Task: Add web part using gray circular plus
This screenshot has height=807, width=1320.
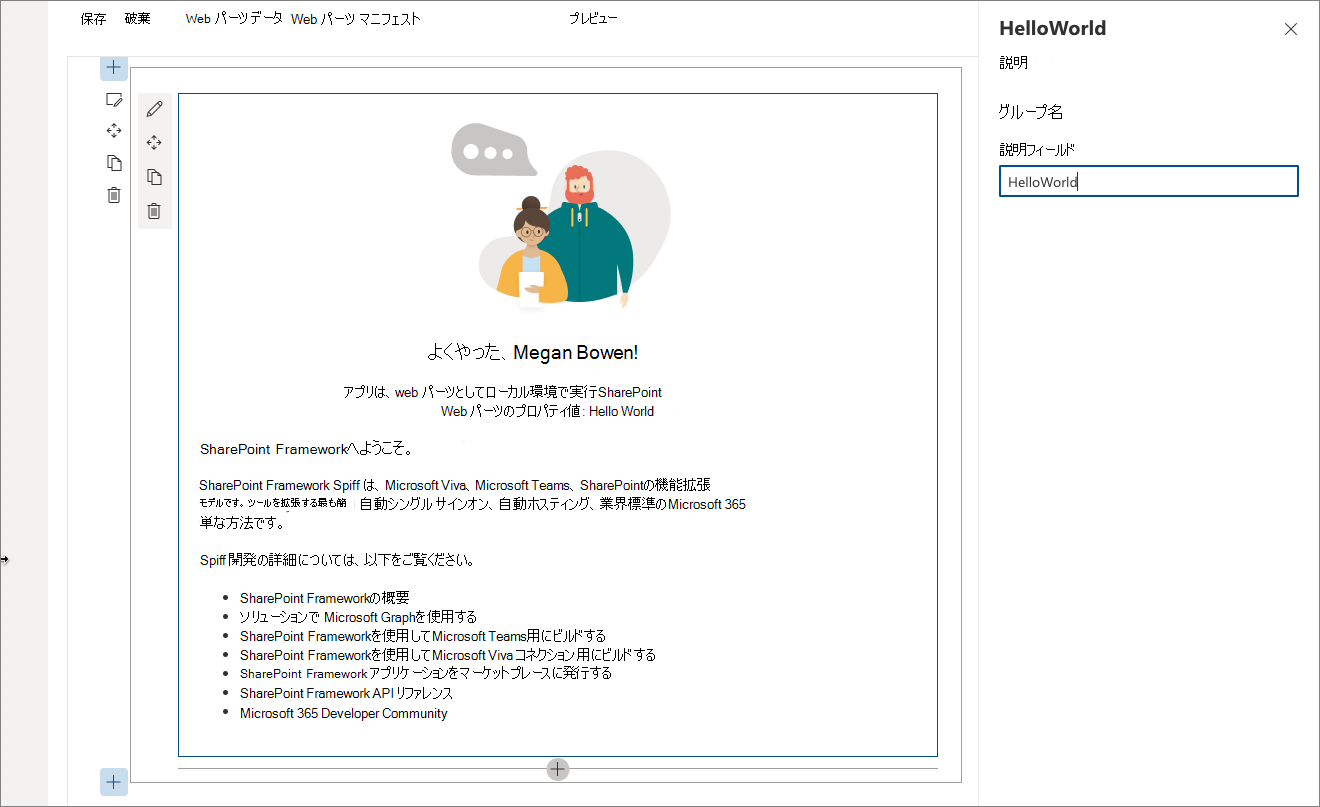Action: tap(558, 769)
